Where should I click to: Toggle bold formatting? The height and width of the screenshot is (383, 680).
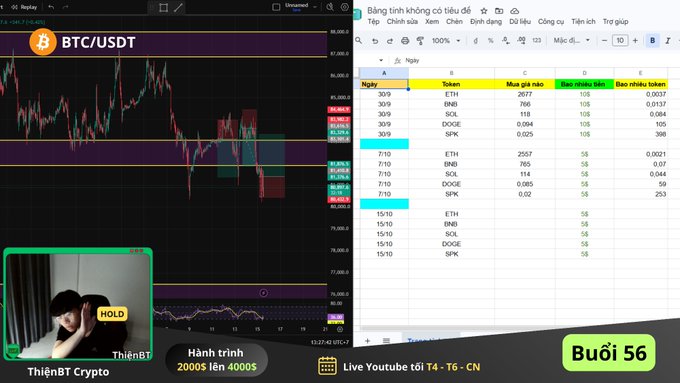point(652,40)
